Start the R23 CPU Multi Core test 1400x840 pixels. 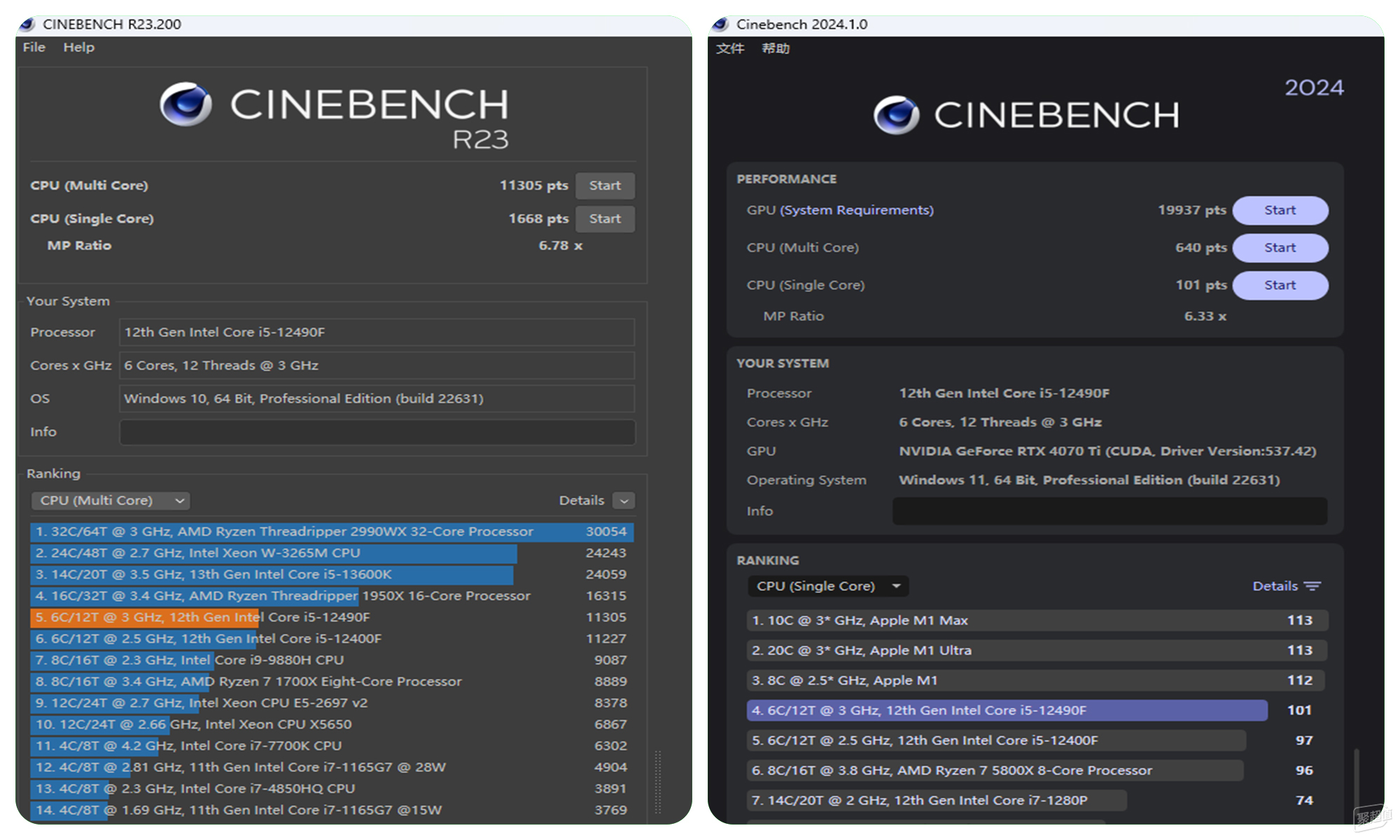605,185
